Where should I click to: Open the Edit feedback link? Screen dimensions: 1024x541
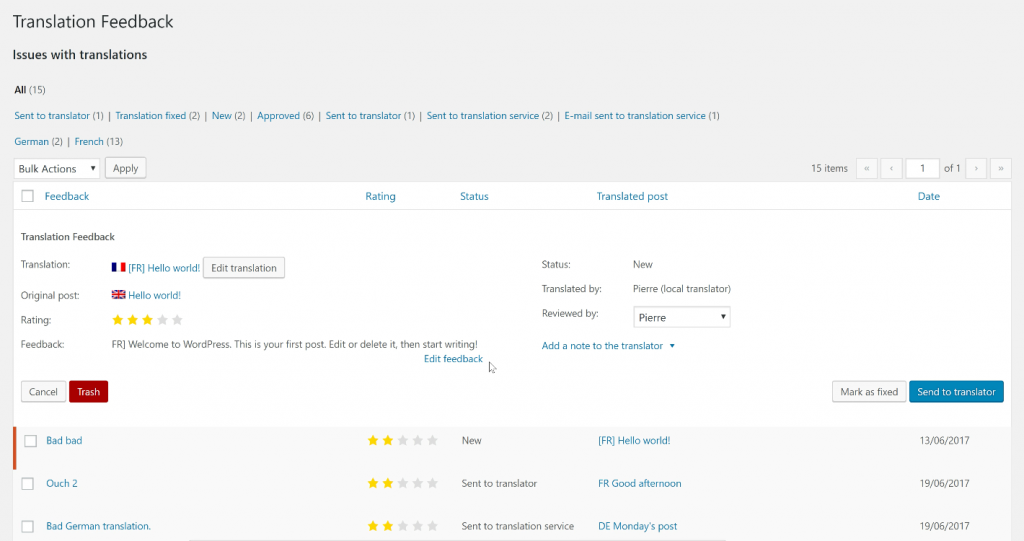tap(453, 359)
